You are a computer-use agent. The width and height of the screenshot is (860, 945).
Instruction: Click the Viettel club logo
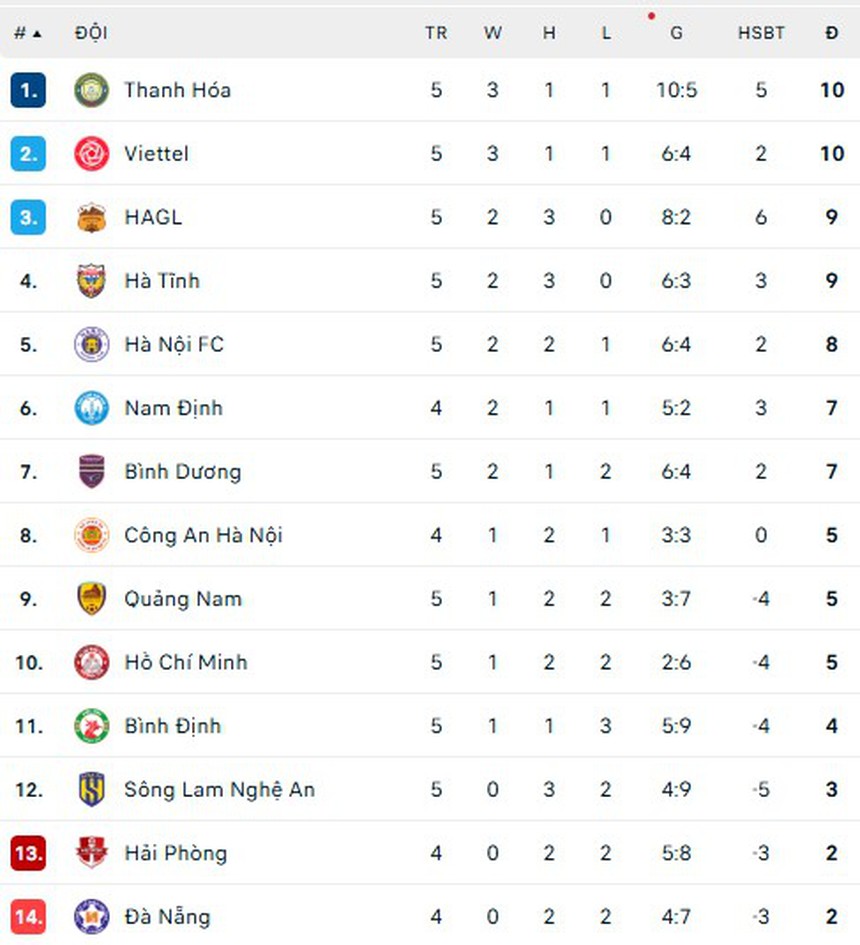tap(93, 154)
